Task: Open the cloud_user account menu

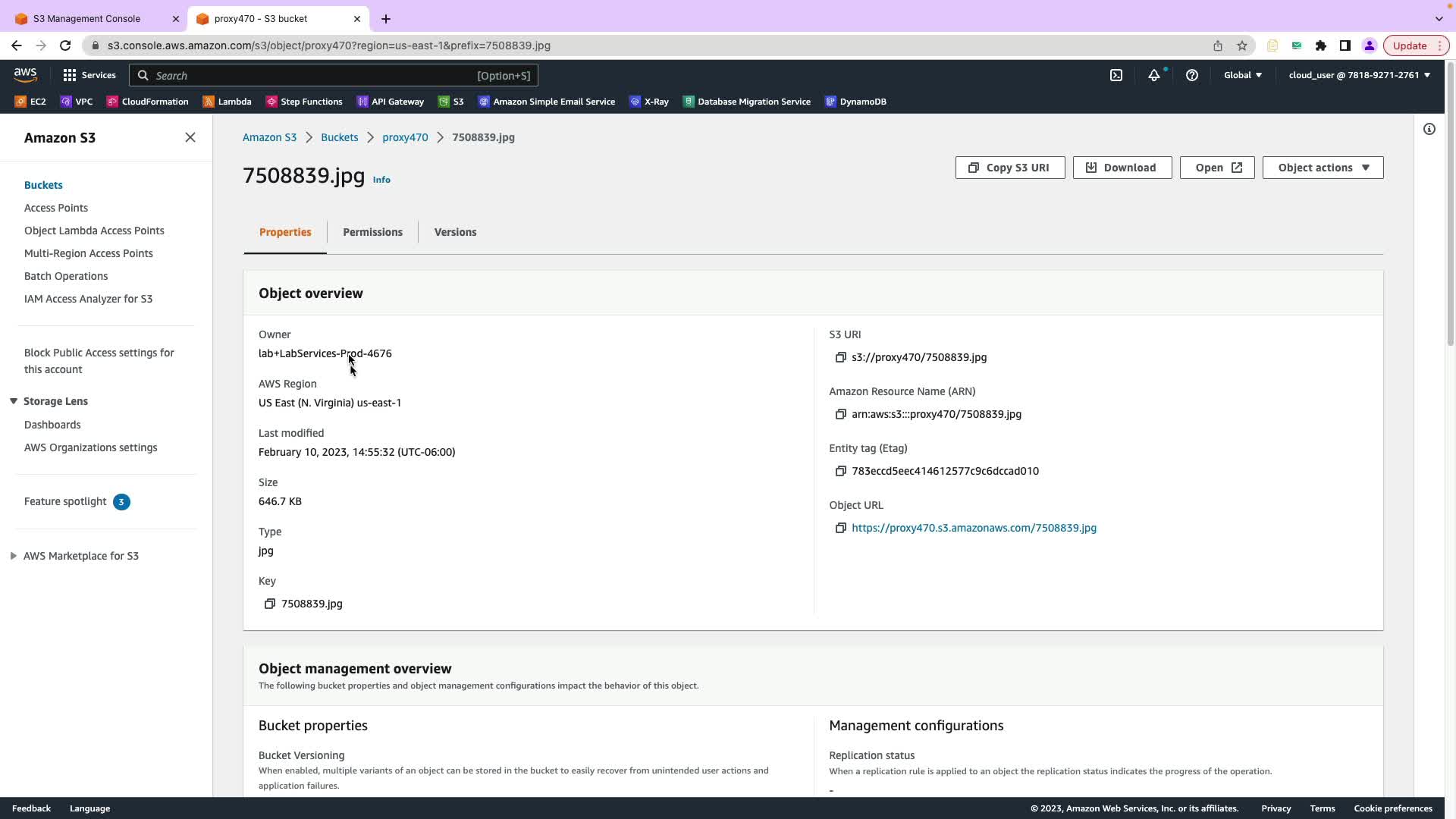Action: (1359, 75)
